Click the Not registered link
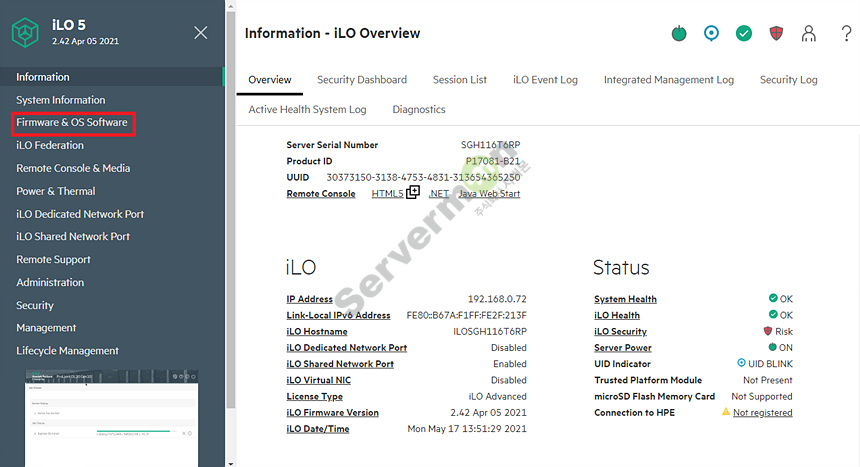860x467 pixels. (x=762, y=413)
